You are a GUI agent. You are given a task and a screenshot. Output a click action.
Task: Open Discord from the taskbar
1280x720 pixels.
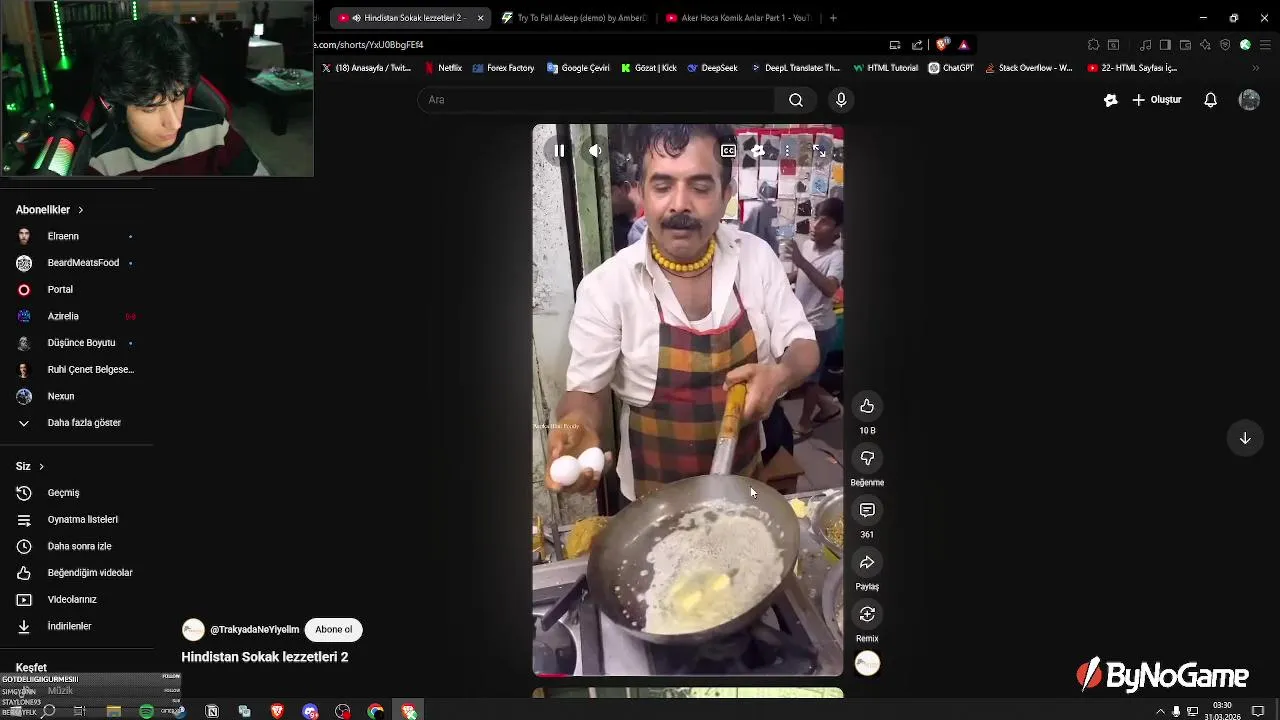click(310, 711)
